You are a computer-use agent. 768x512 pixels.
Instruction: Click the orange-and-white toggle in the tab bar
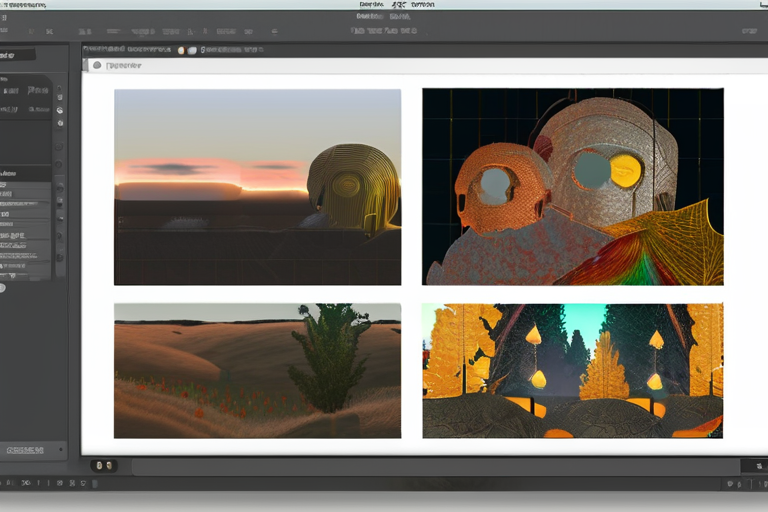point(187,50)
